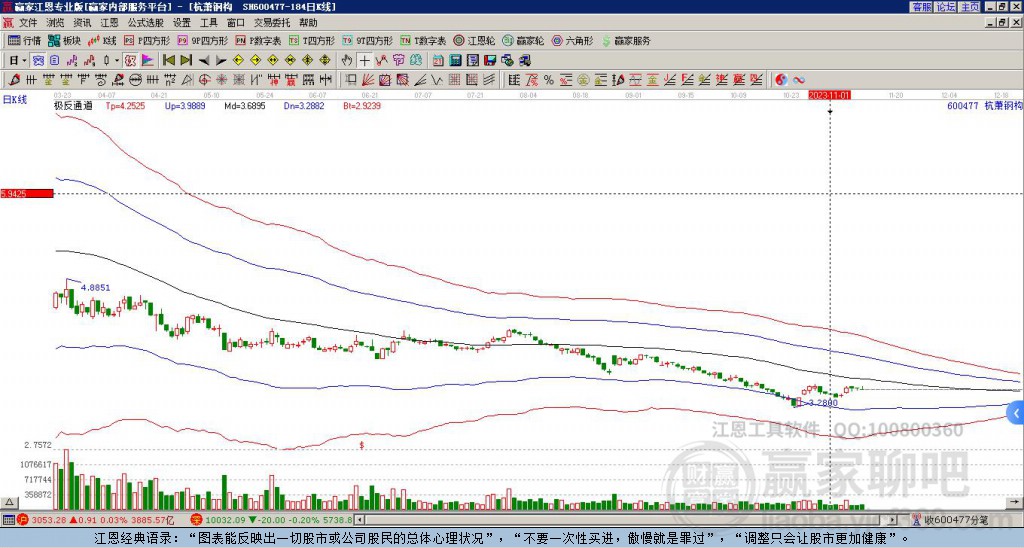The height and width of the screenshot is (548, 1024).
Task: Click the status bar grid icon
Action: pos(8,520)
